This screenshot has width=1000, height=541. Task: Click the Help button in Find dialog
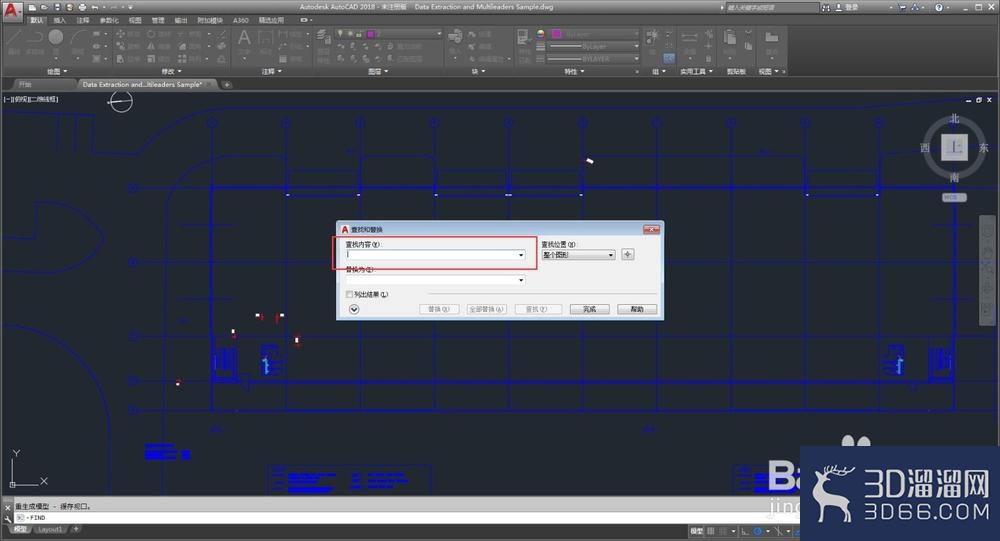click(636, 309)
